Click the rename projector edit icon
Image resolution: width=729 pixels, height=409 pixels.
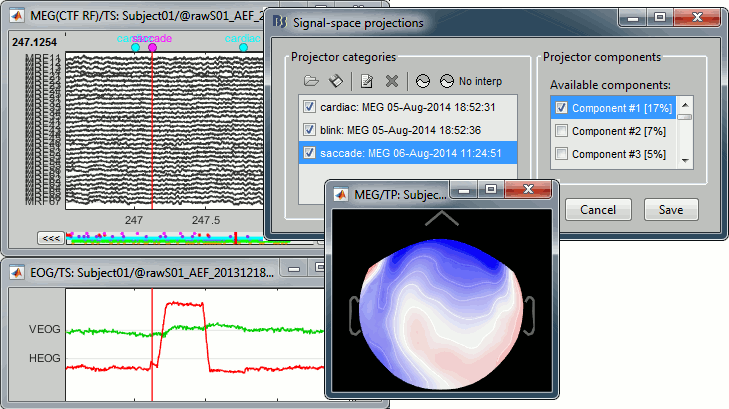(x=367, y=81)
